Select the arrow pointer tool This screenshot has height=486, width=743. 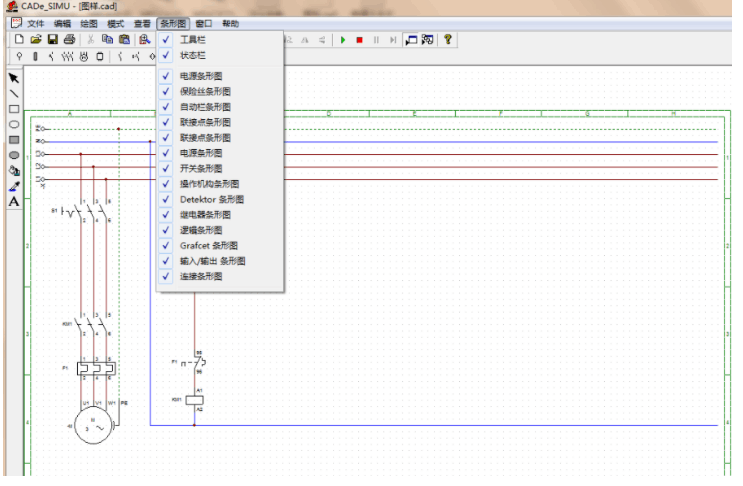(14, 77)
